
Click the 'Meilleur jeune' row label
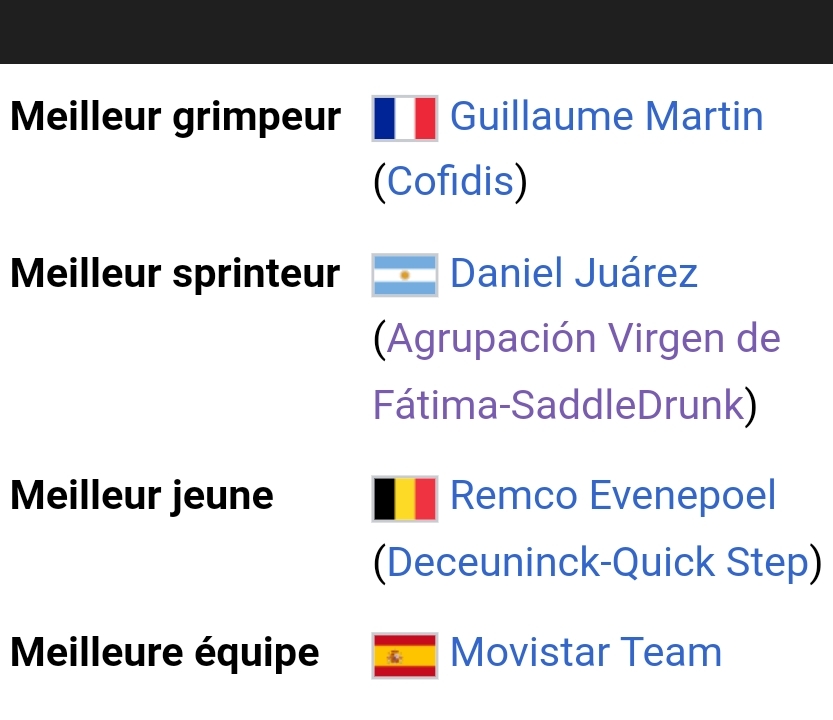click(142, 495)
